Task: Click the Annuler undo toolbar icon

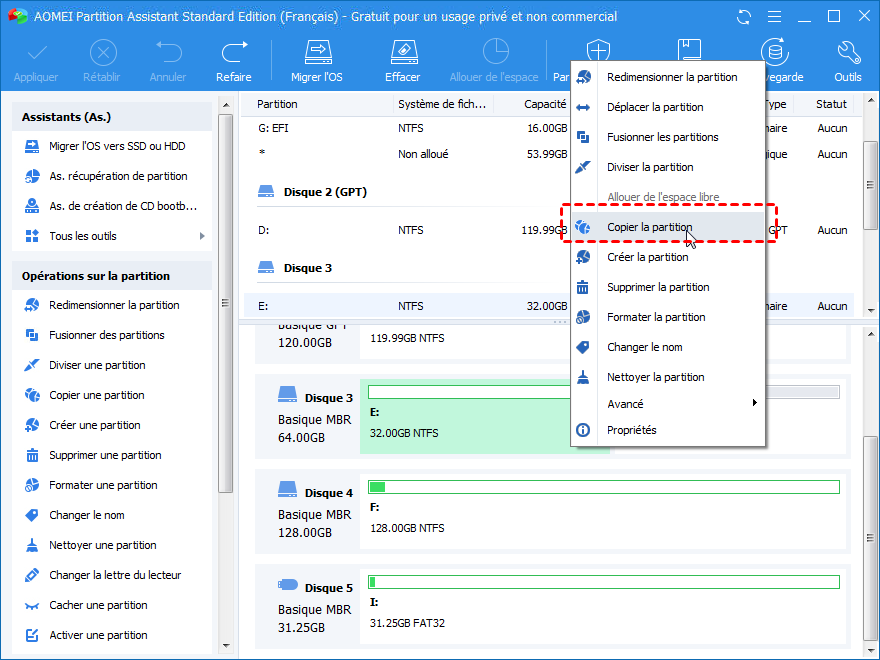Action: coord(168,52)
